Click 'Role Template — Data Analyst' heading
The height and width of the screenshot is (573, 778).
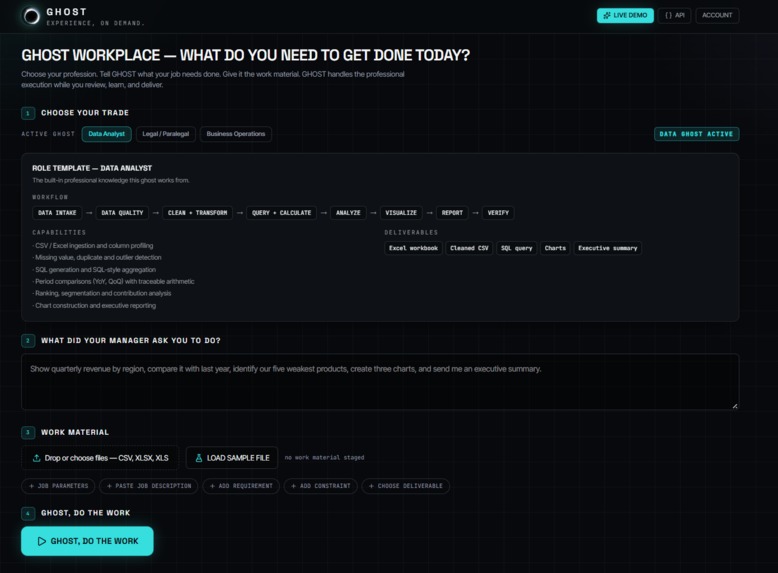click(92, 168)
